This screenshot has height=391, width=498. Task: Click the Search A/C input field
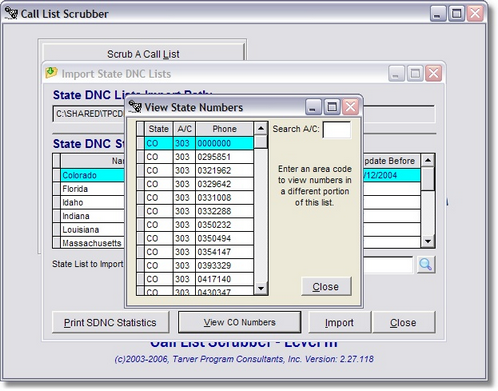337,129
